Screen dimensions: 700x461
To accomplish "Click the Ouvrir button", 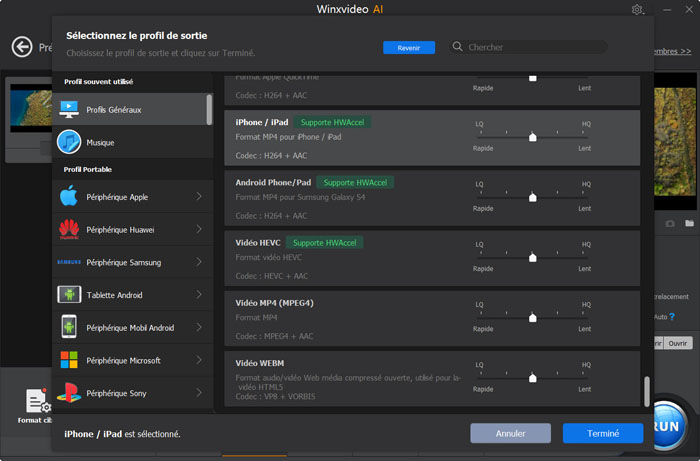I will 678,343.
